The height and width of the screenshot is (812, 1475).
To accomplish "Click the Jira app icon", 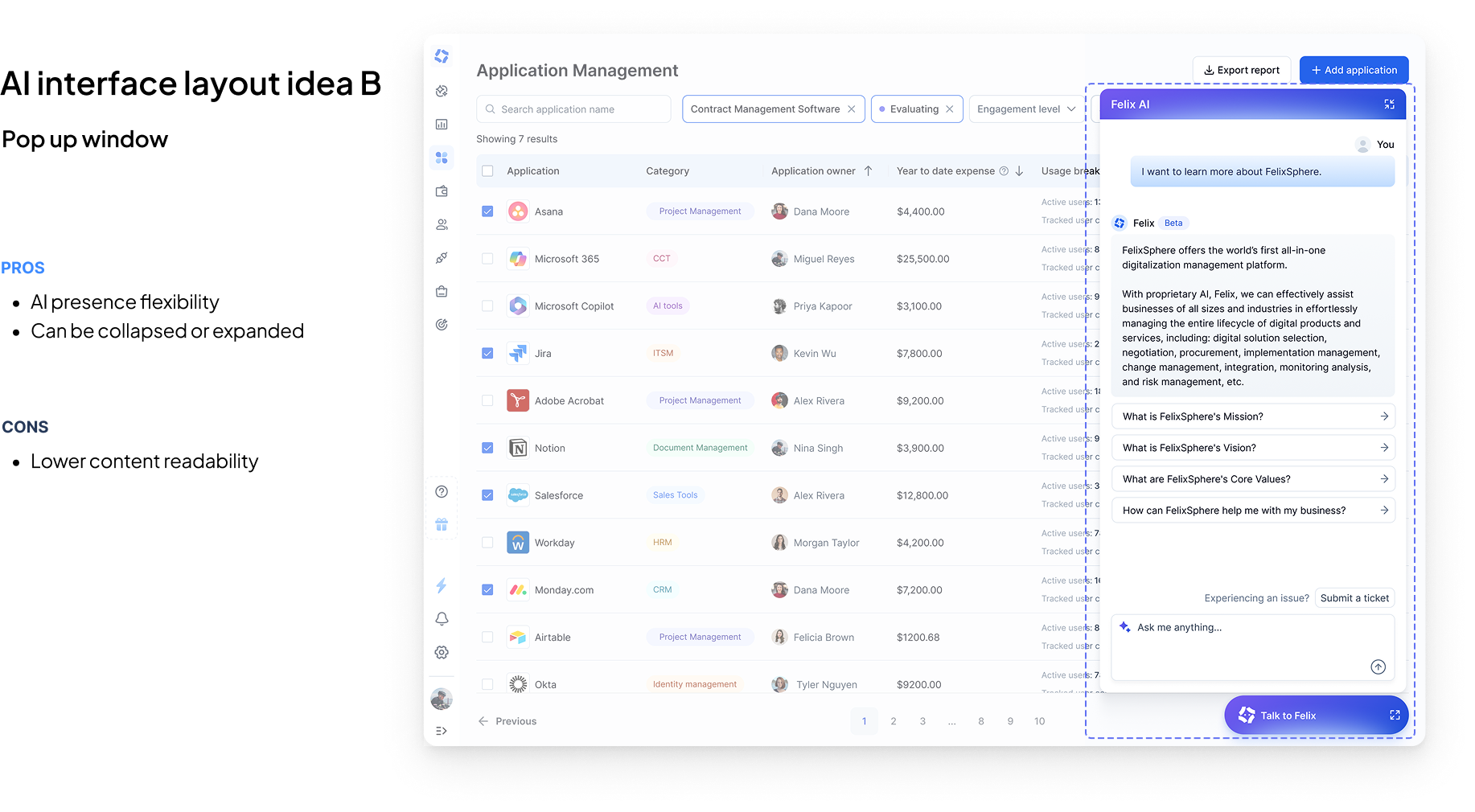I will [518, 353].
